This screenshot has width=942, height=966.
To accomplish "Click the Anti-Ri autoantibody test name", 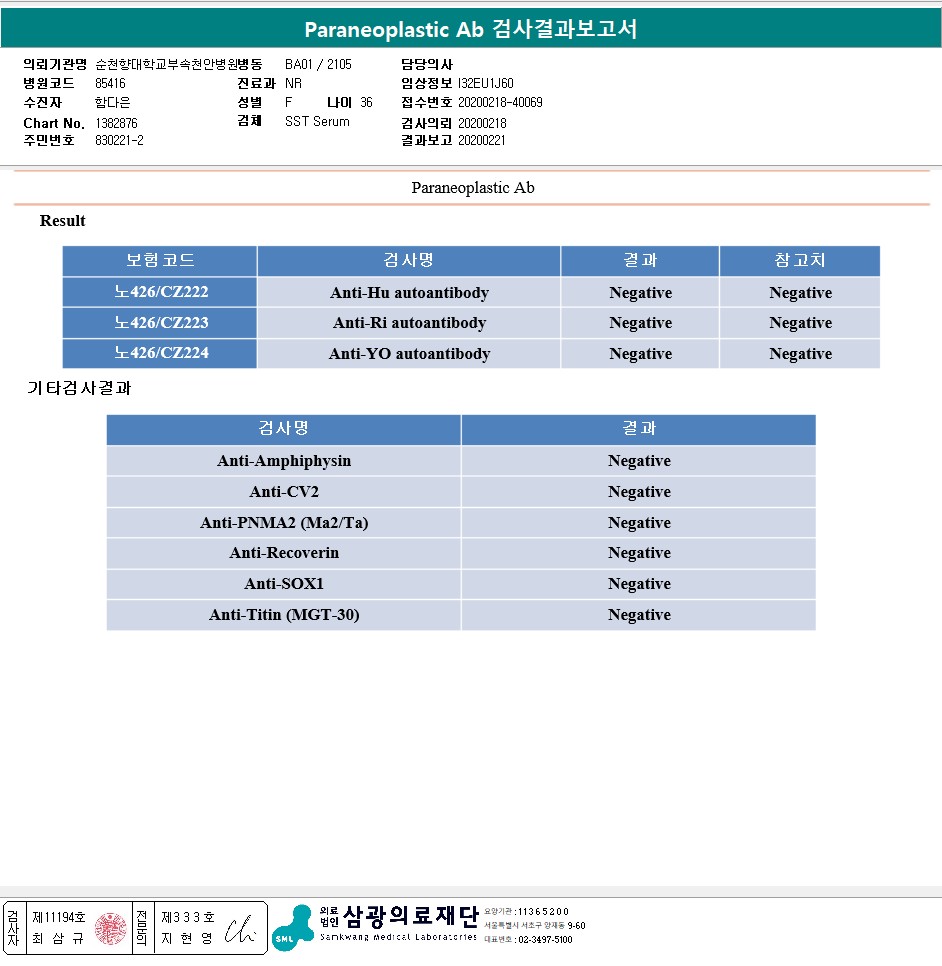I will tap(409, 322).
